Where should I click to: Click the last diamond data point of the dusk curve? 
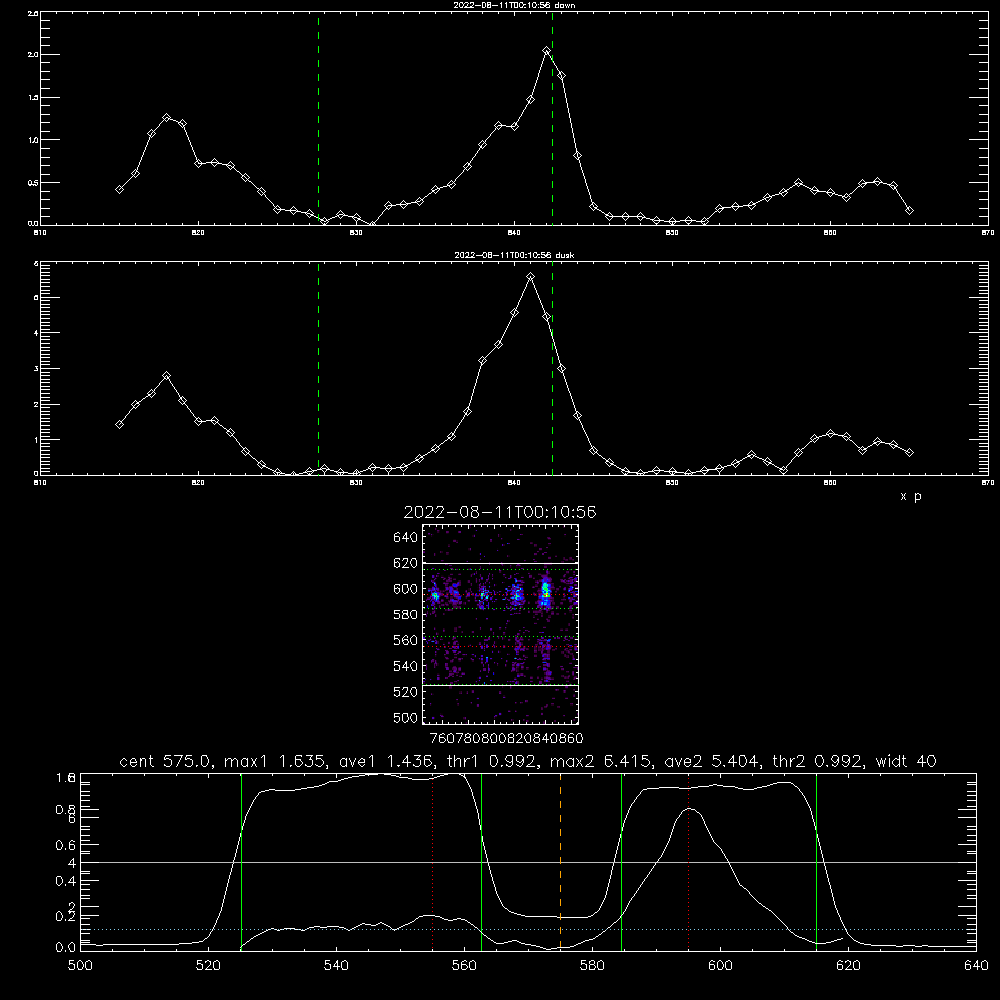pos(909,453)
